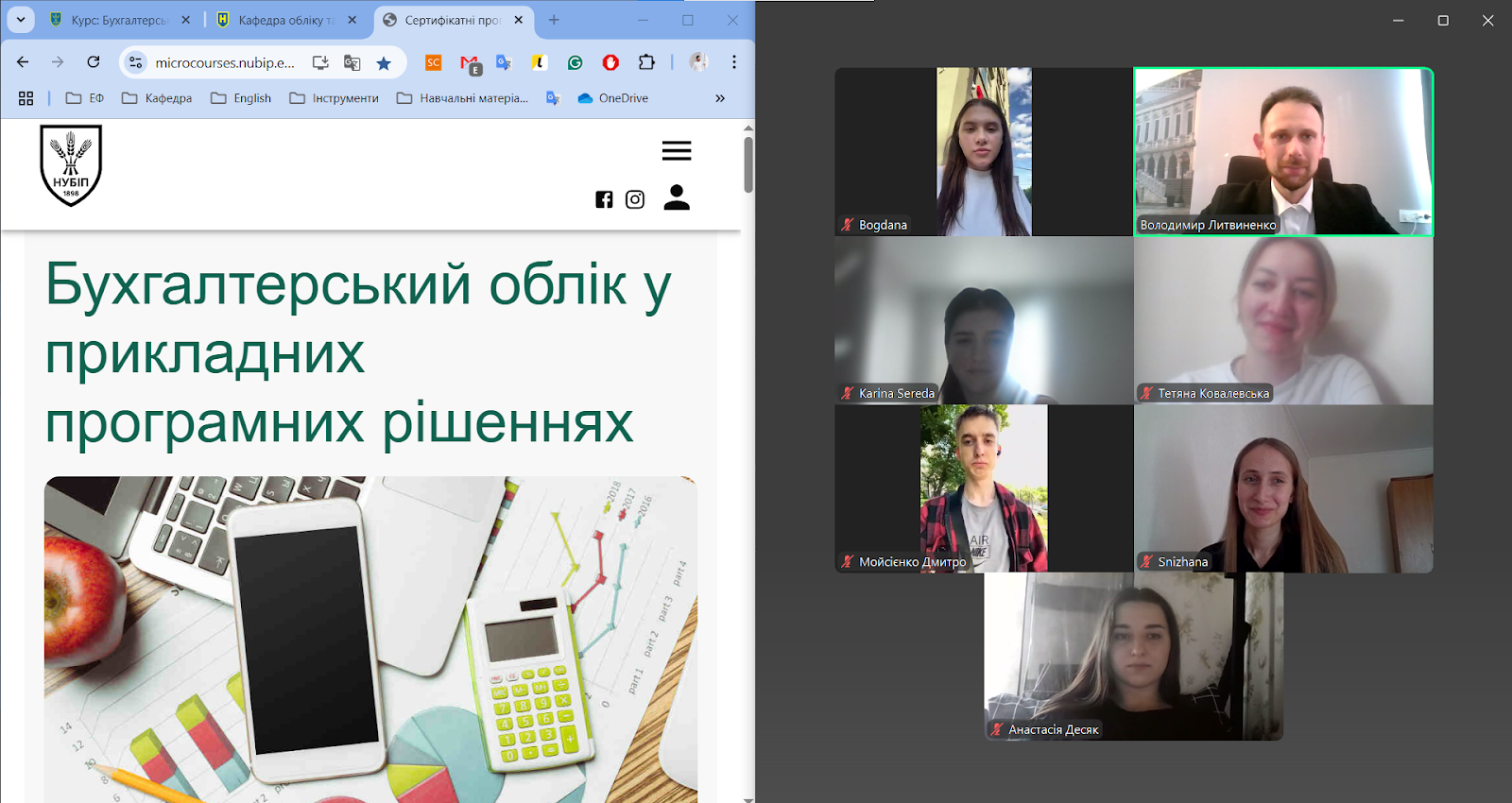Bookmark star icon in address bar

point(384,62)
